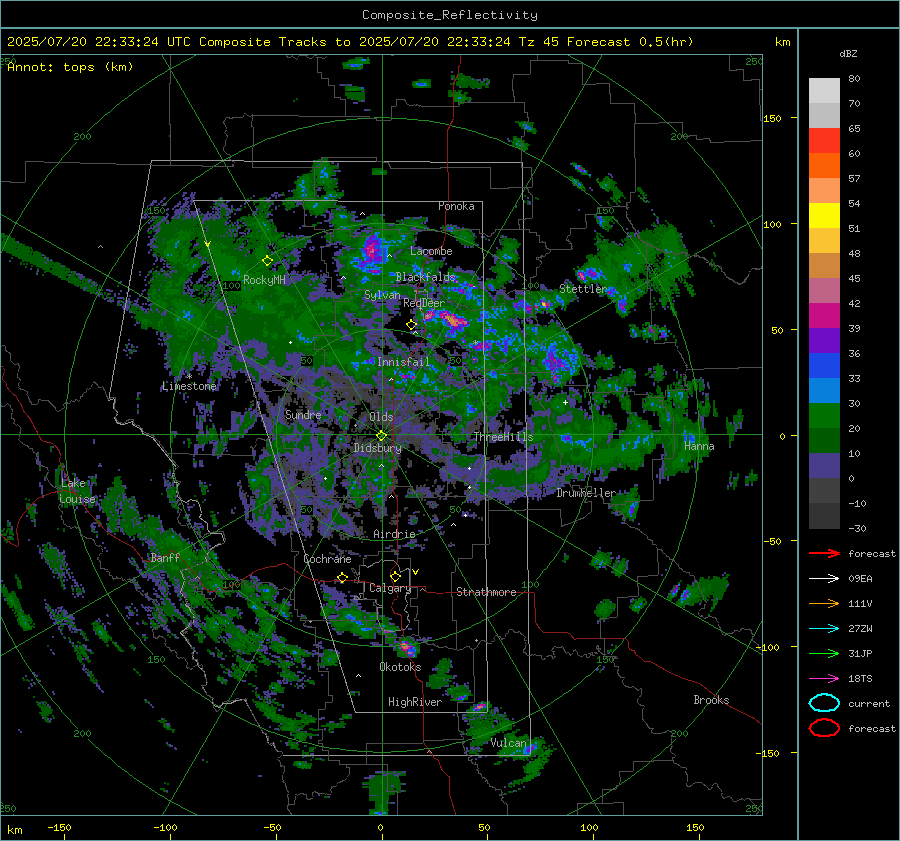Click the Sundre town label
This screenshot has height=841, width=900.
point(303,415)
